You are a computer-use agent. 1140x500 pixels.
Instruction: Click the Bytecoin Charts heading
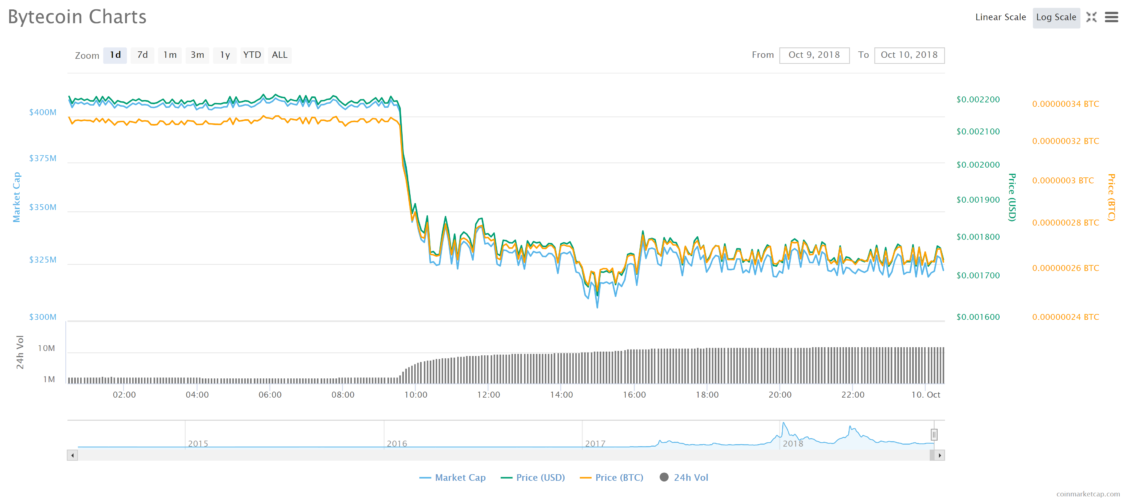77,17
